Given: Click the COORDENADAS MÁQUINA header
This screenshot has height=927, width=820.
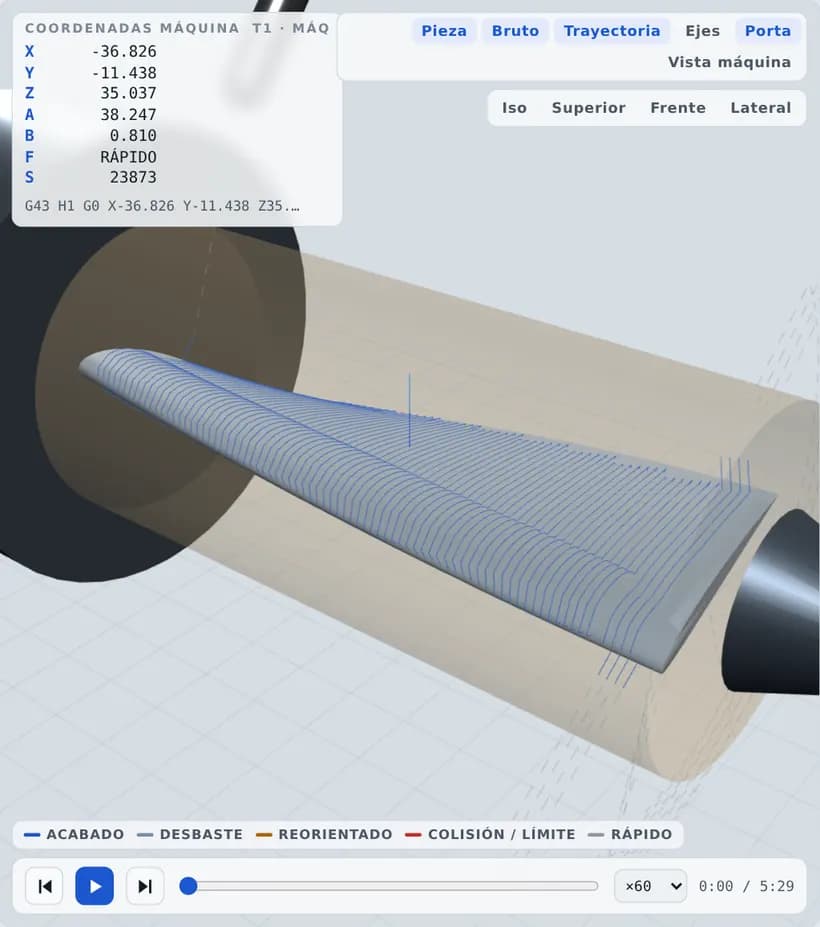Looking at the screenshot, I should point(132,28).
